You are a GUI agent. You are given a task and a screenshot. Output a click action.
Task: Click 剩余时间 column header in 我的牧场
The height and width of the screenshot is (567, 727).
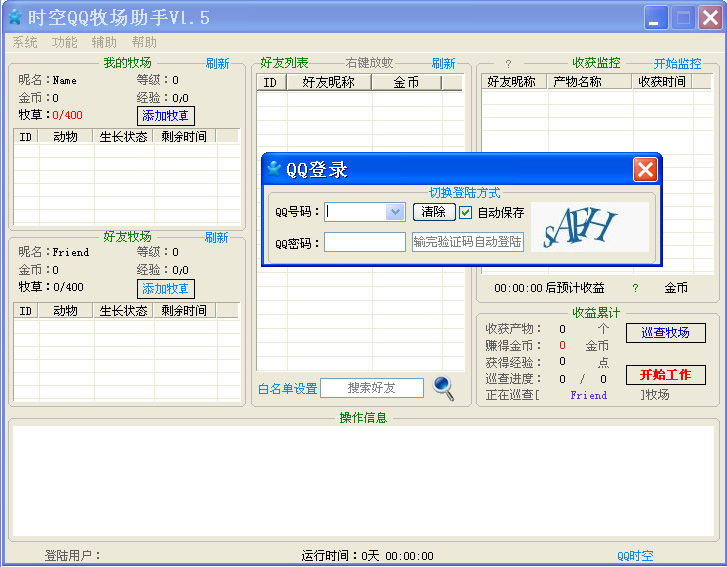(185, 136)
